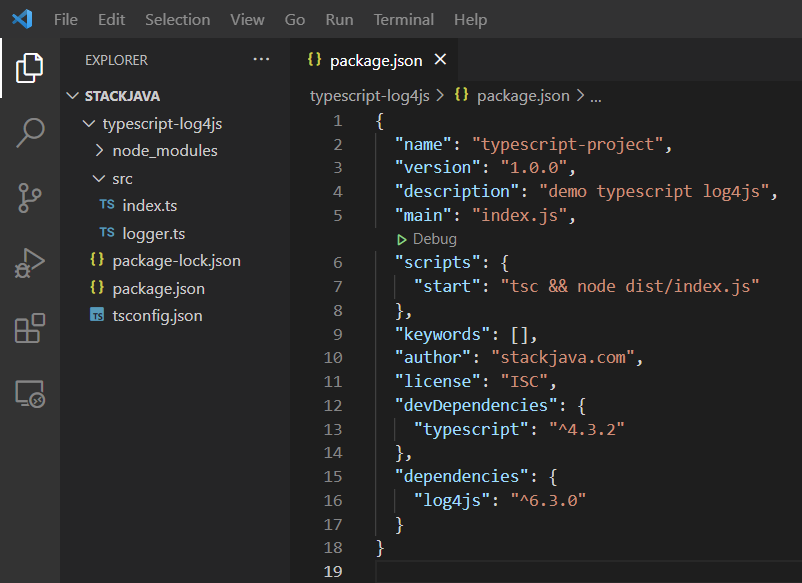Click typescript-log4js in the breadcrumb
Screen dimensions: 802x583
[370, 96]
